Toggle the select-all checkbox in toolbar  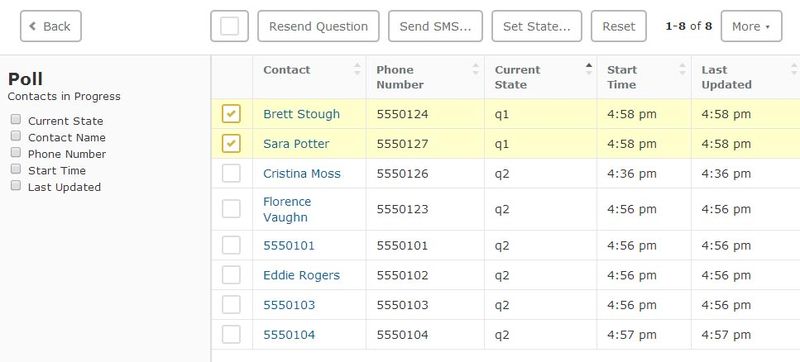click(230, 26)
